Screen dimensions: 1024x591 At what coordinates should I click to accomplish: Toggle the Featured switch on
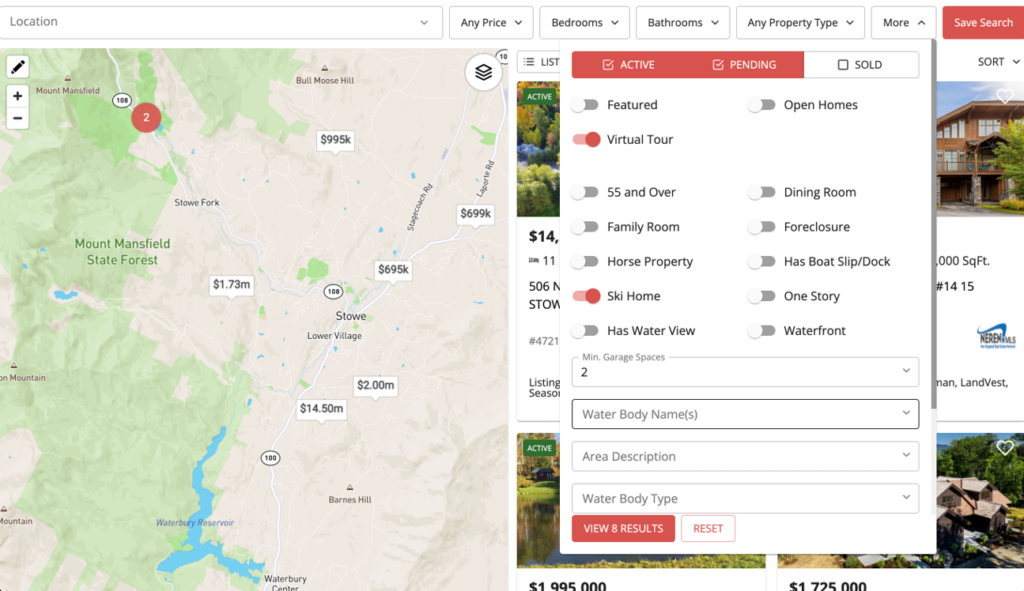click(x=585, y=104)
